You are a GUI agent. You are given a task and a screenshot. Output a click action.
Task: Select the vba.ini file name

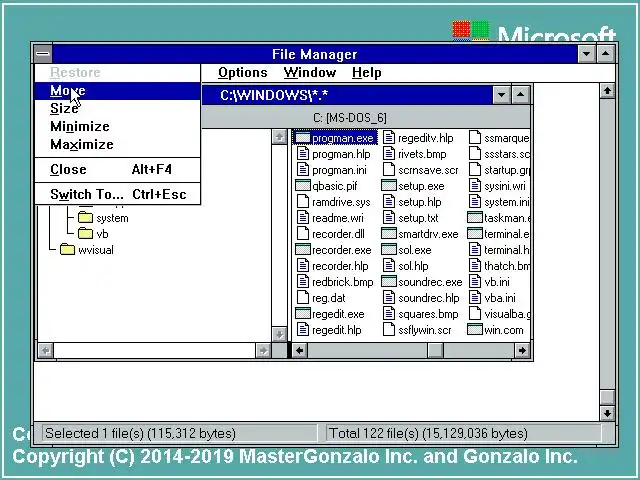(500, 298)
